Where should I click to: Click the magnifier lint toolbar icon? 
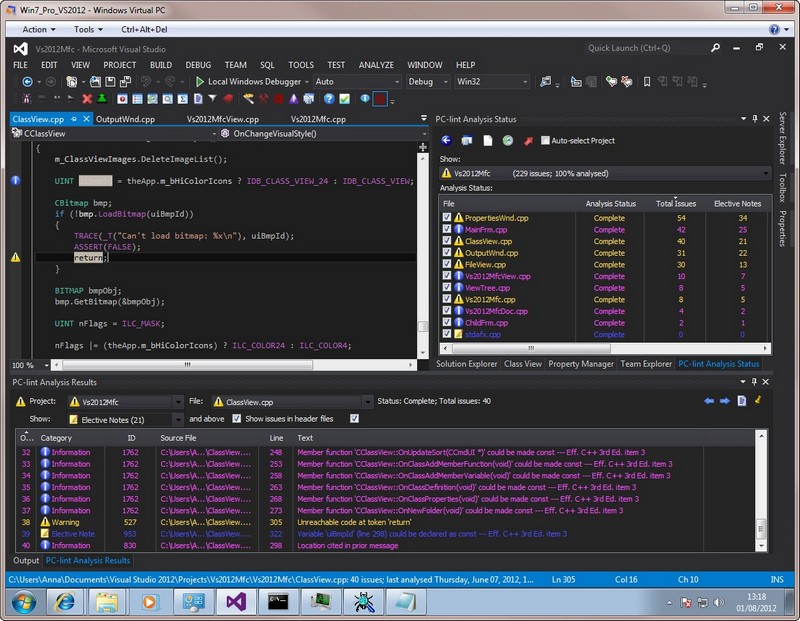click(x=167, y=98)
